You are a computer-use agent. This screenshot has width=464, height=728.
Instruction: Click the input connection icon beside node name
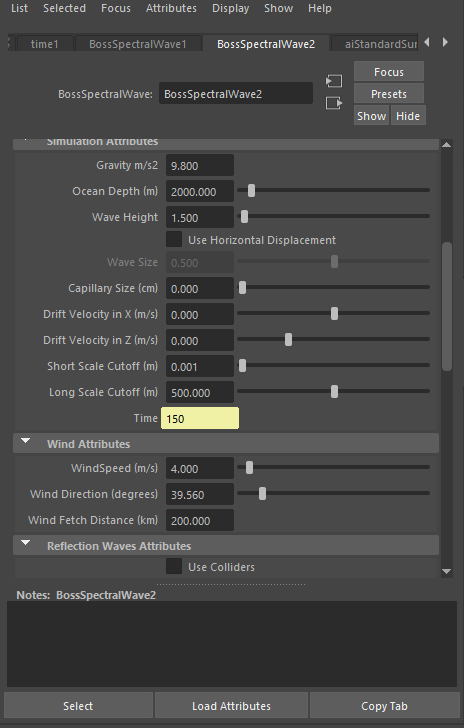tap(334, 81)
